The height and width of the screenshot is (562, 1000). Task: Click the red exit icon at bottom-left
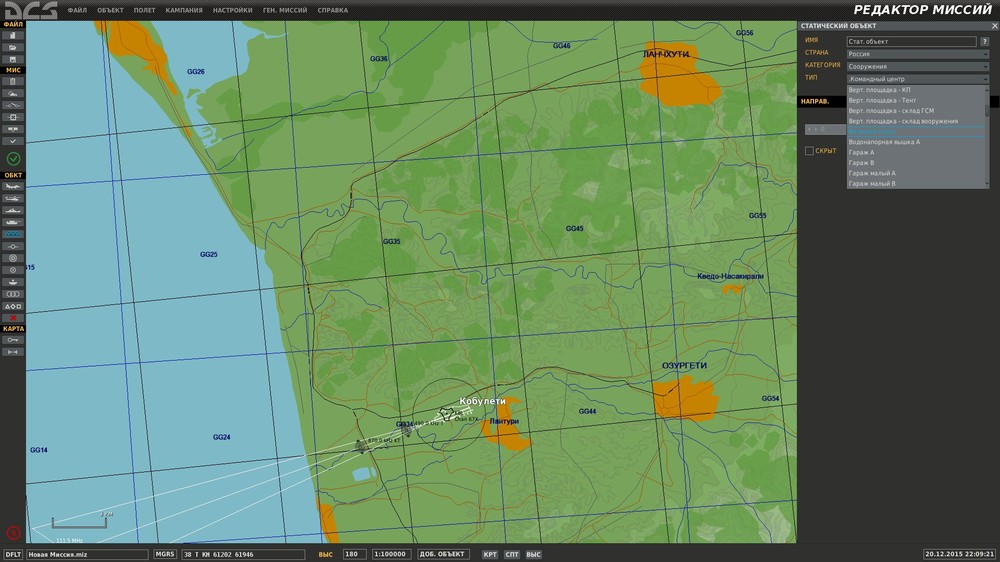13,533
